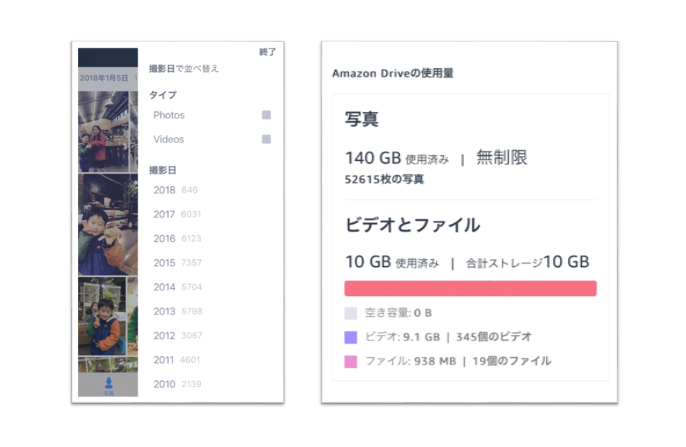Click the 空き容量: 0 B label

398,313
